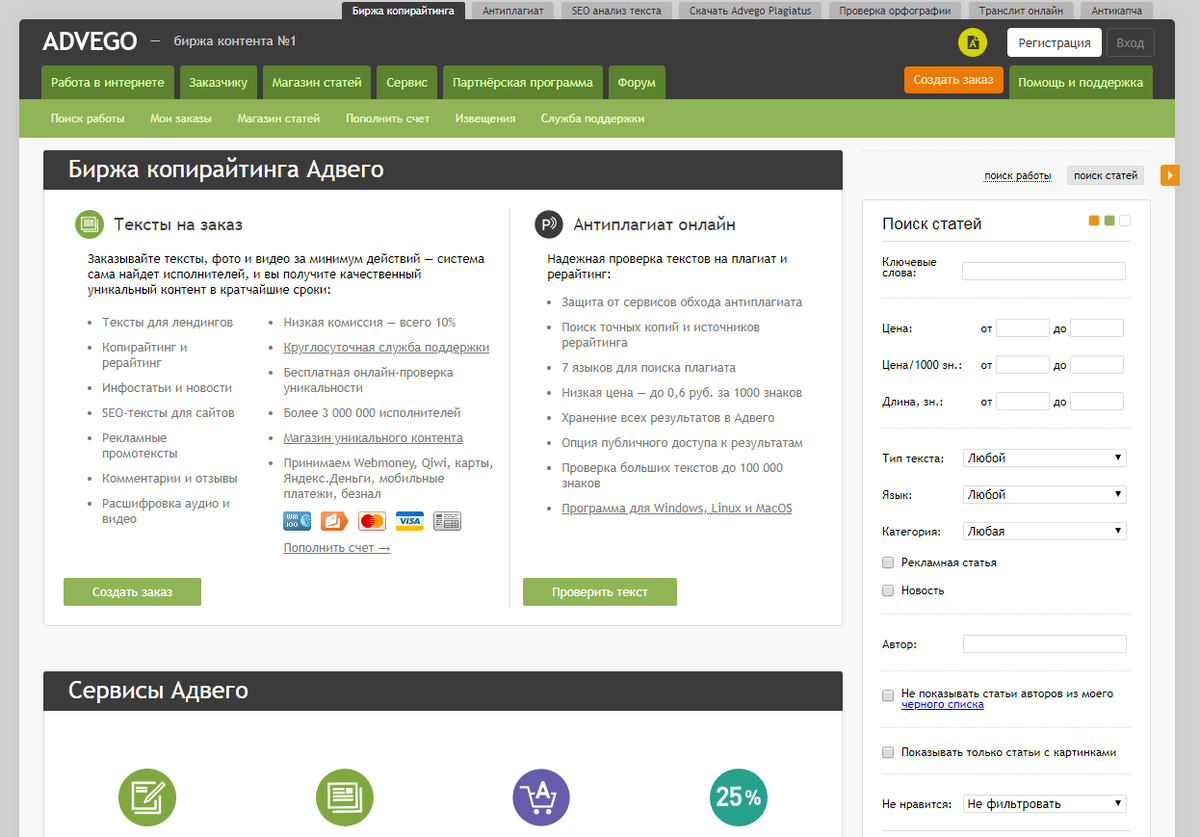Focus the 'Ключевые слова' input field

click(x=1044, y=271)
